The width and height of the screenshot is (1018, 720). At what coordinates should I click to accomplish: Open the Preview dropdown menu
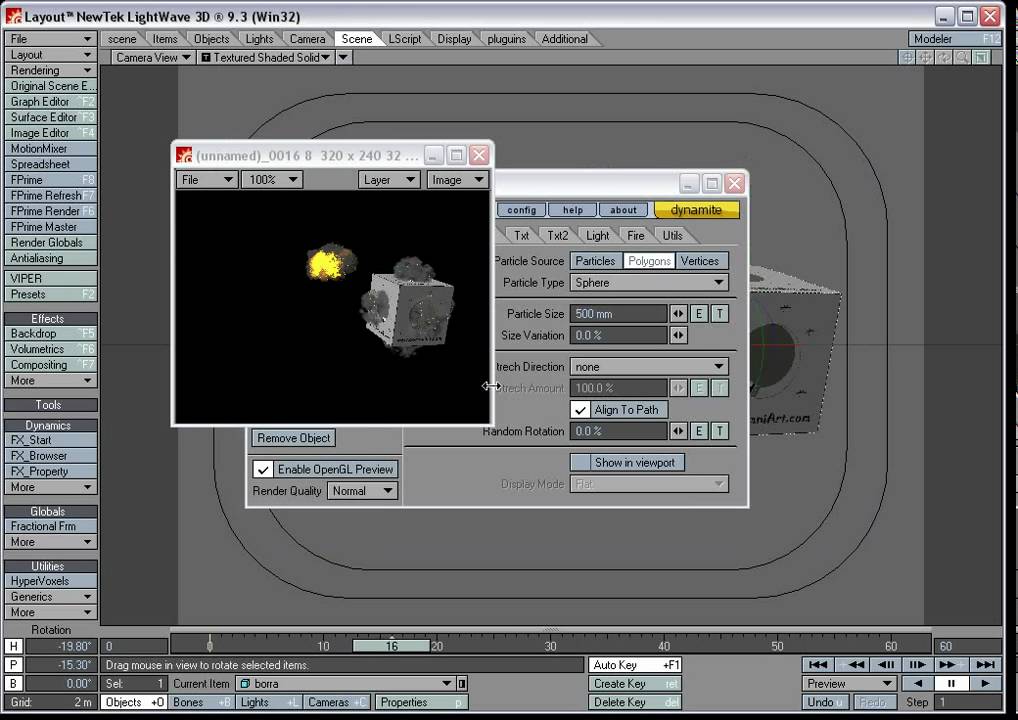tap(849, 684)
